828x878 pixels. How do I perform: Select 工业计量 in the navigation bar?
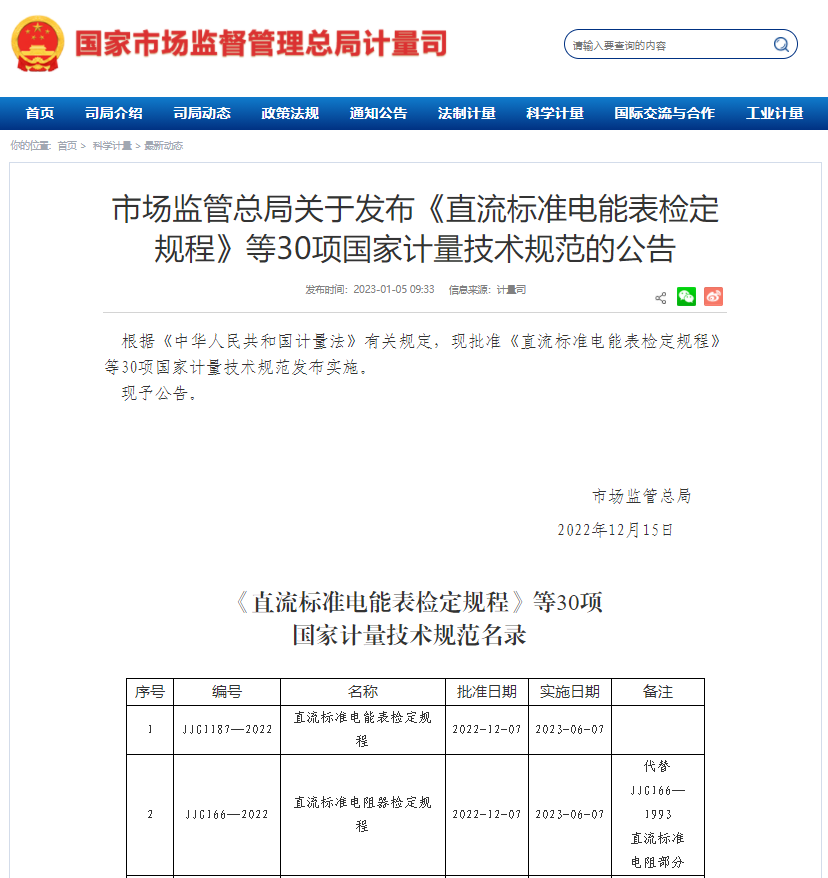pyautogui.click(x=775, y=113)
